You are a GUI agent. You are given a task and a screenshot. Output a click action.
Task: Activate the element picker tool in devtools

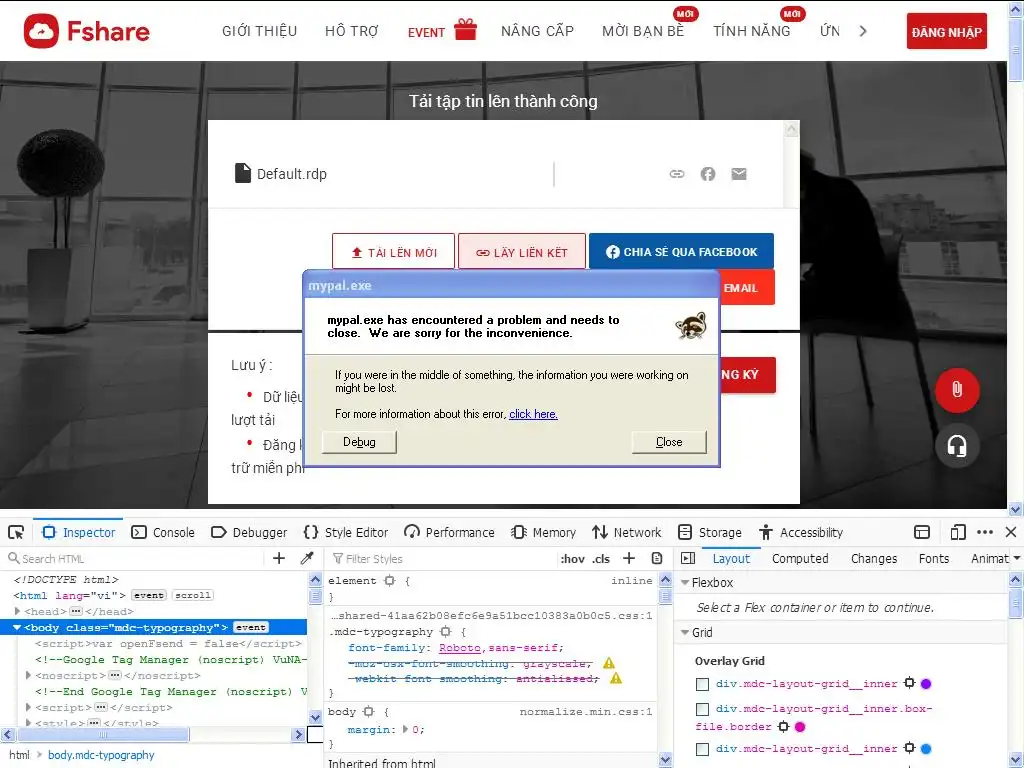click(16, 532)
